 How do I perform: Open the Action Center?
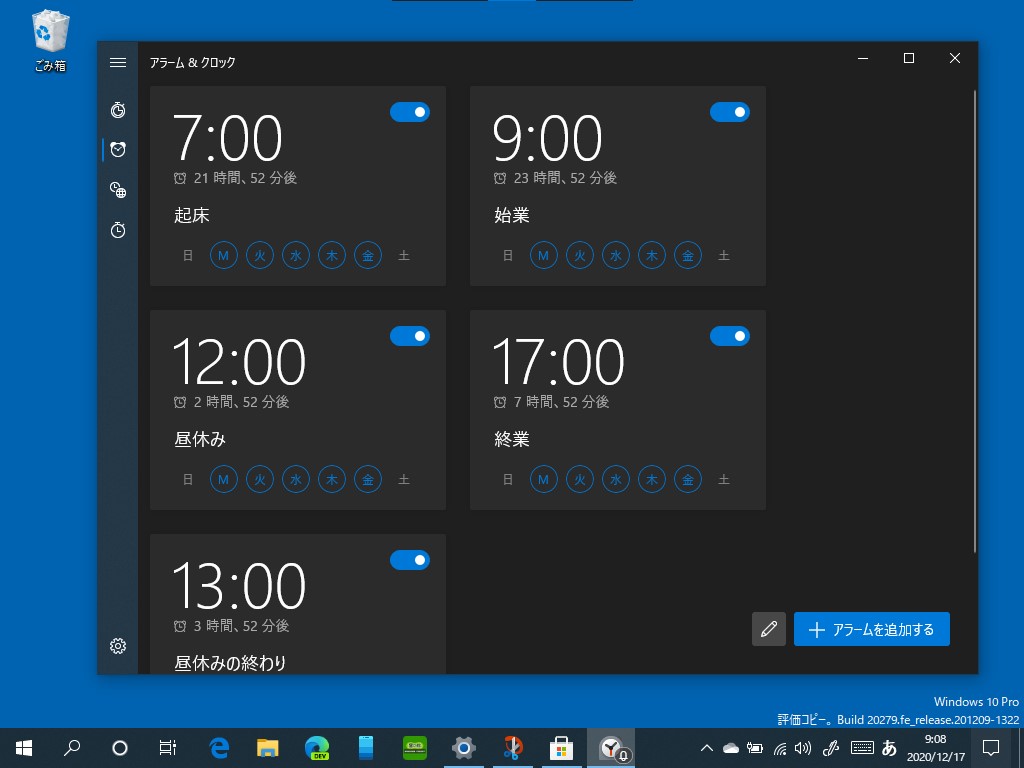click(989, 747)
